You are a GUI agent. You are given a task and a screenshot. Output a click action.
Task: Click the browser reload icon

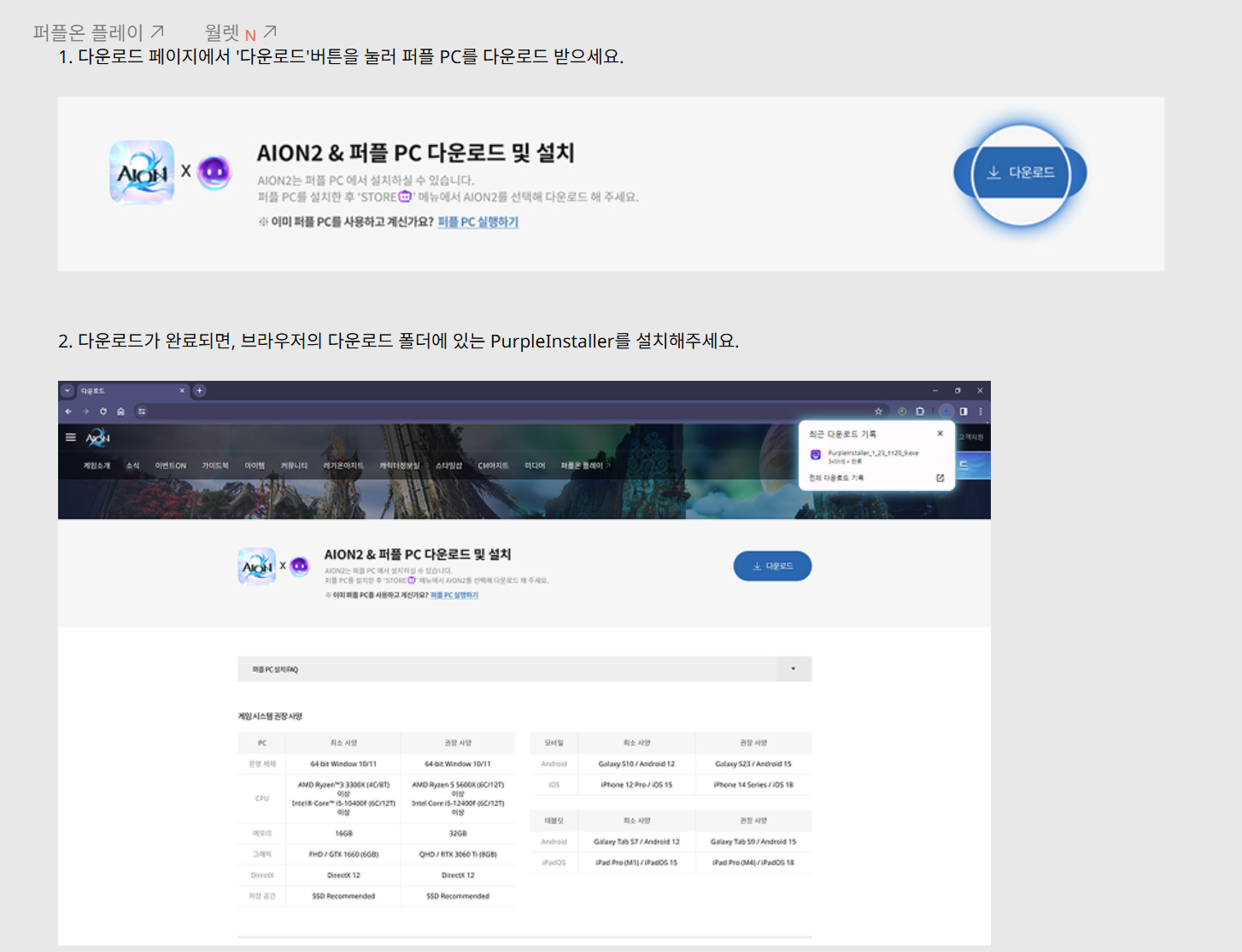[103, 412]
